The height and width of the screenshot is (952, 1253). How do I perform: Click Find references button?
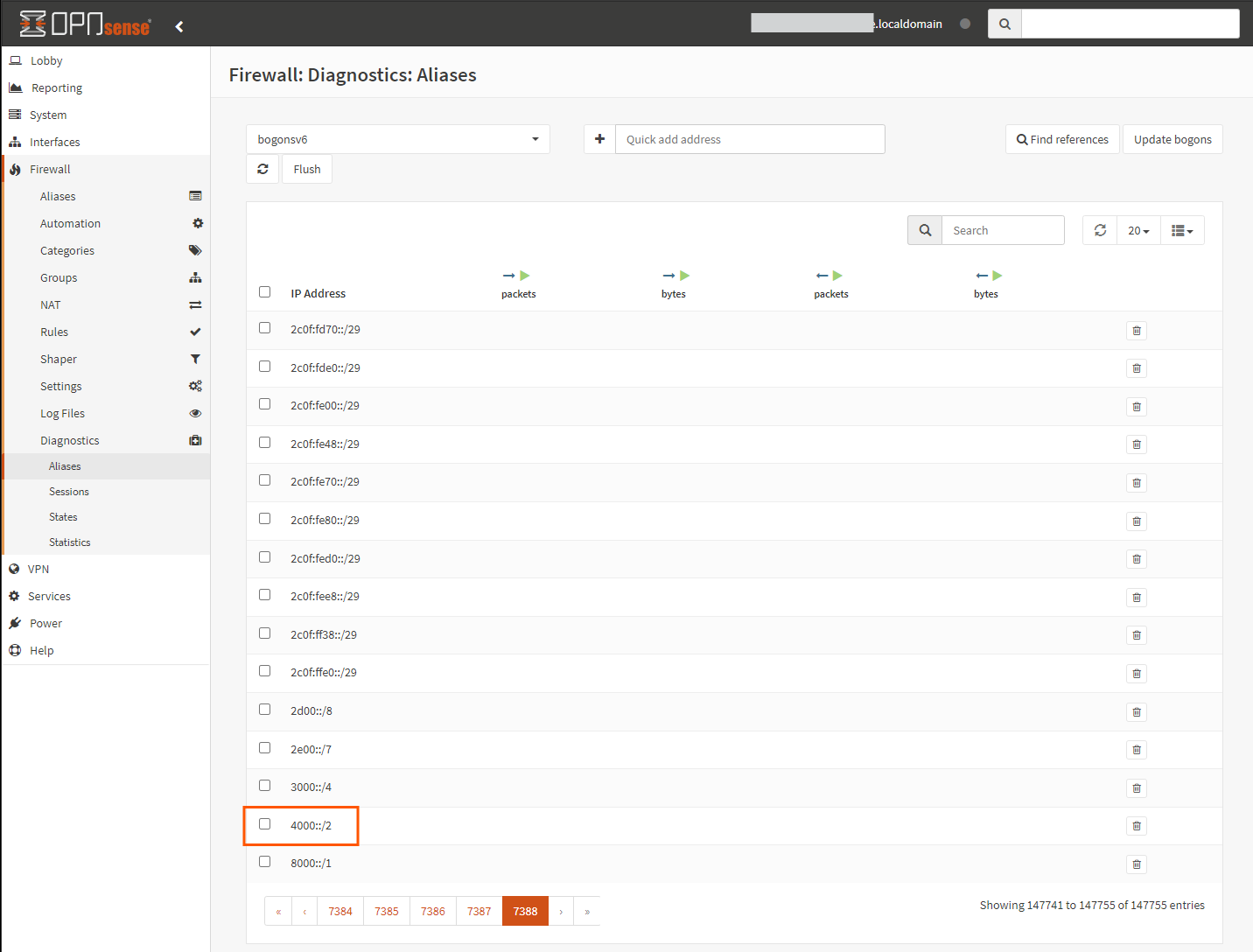(x=1062, y=139)
